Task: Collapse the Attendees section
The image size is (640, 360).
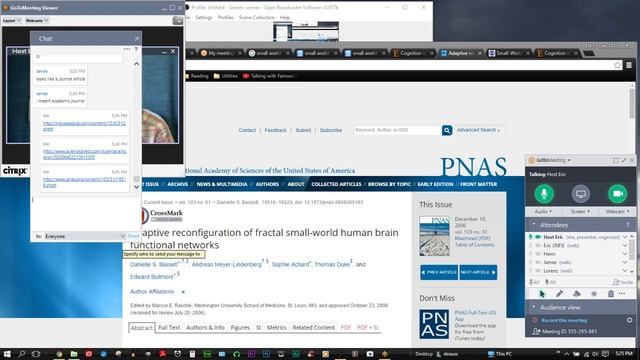Action: [x=533, y=225]
